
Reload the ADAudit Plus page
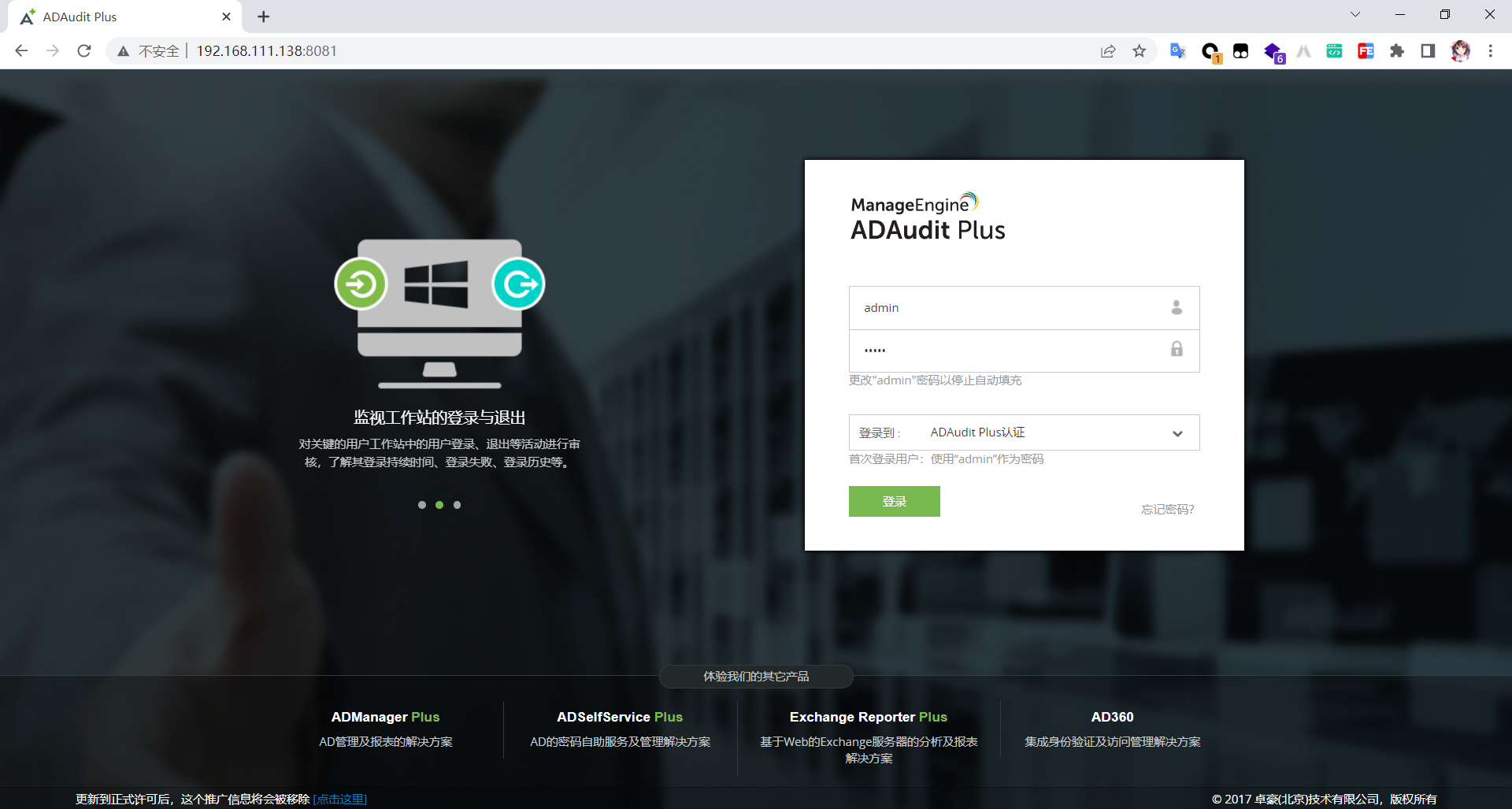[84, 51]
